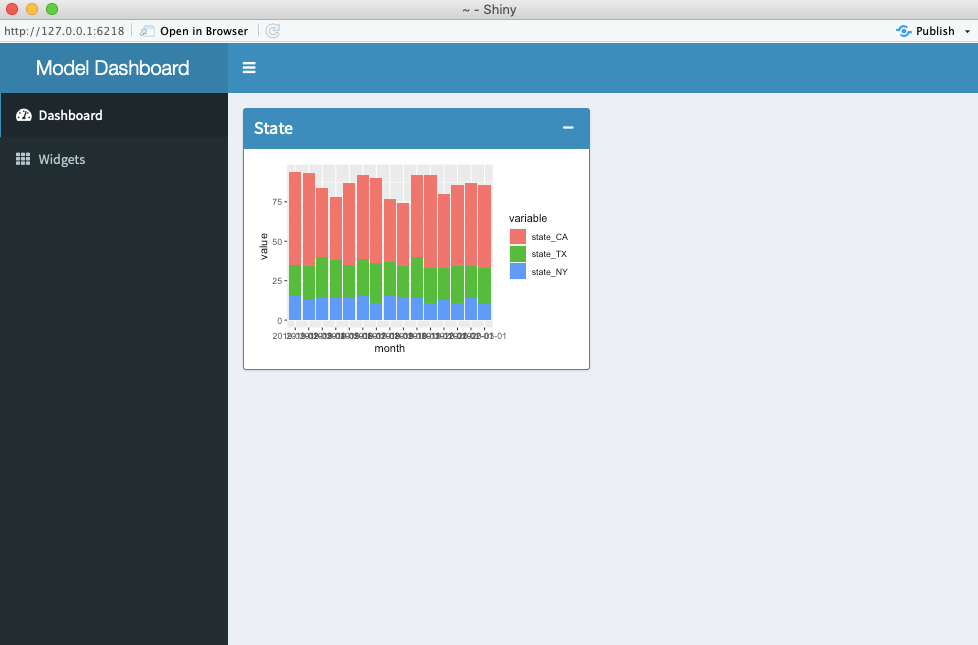Viewport: 978px width, 645px height.
Task: Click the sidebar hamburger toggle icon
Action: pyautogui.click(x=248, y=68)
